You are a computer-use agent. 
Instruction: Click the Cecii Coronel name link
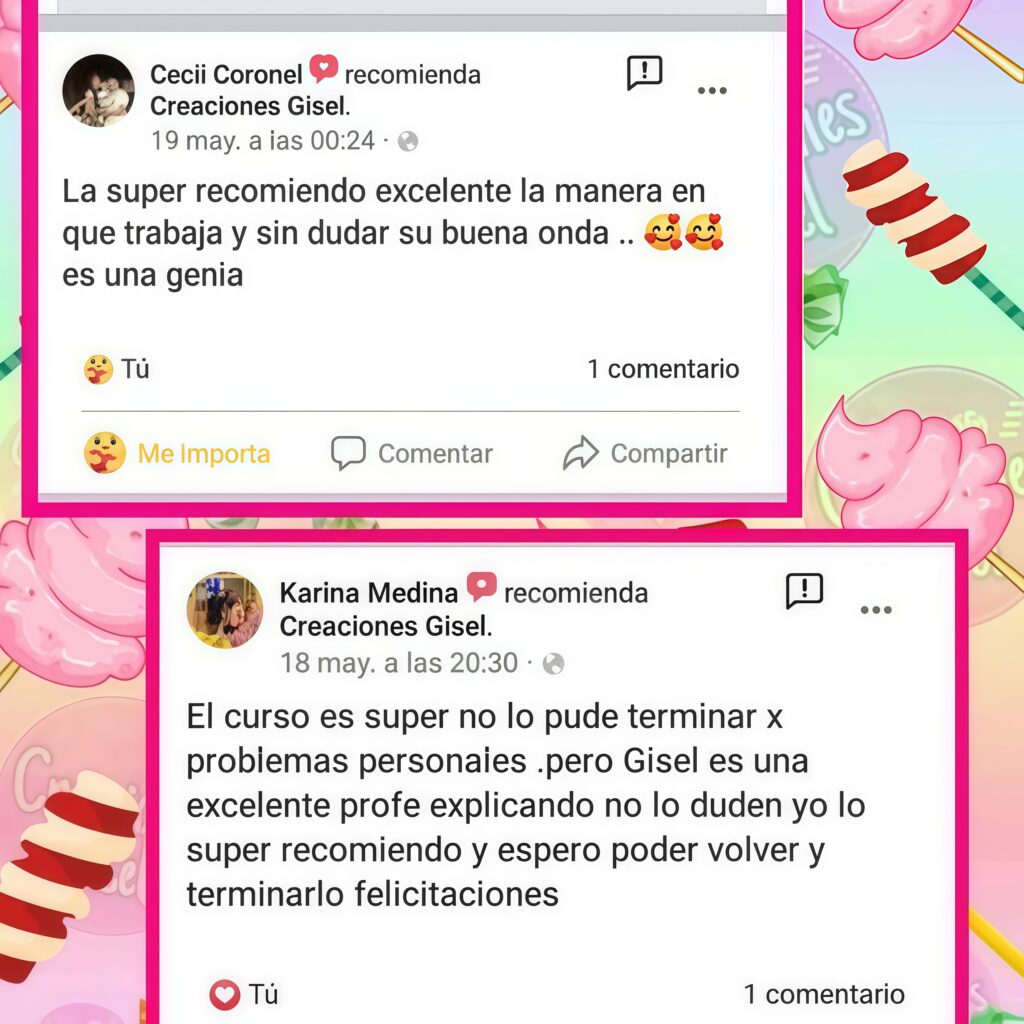pyautogui.click(x=226, y=74)
